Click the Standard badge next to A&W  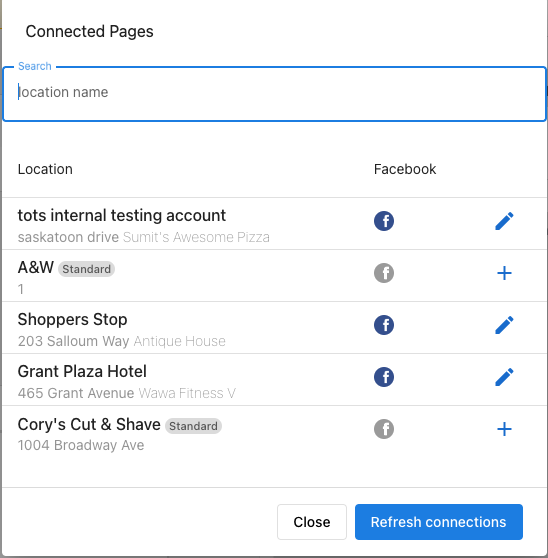pos(86,269)
